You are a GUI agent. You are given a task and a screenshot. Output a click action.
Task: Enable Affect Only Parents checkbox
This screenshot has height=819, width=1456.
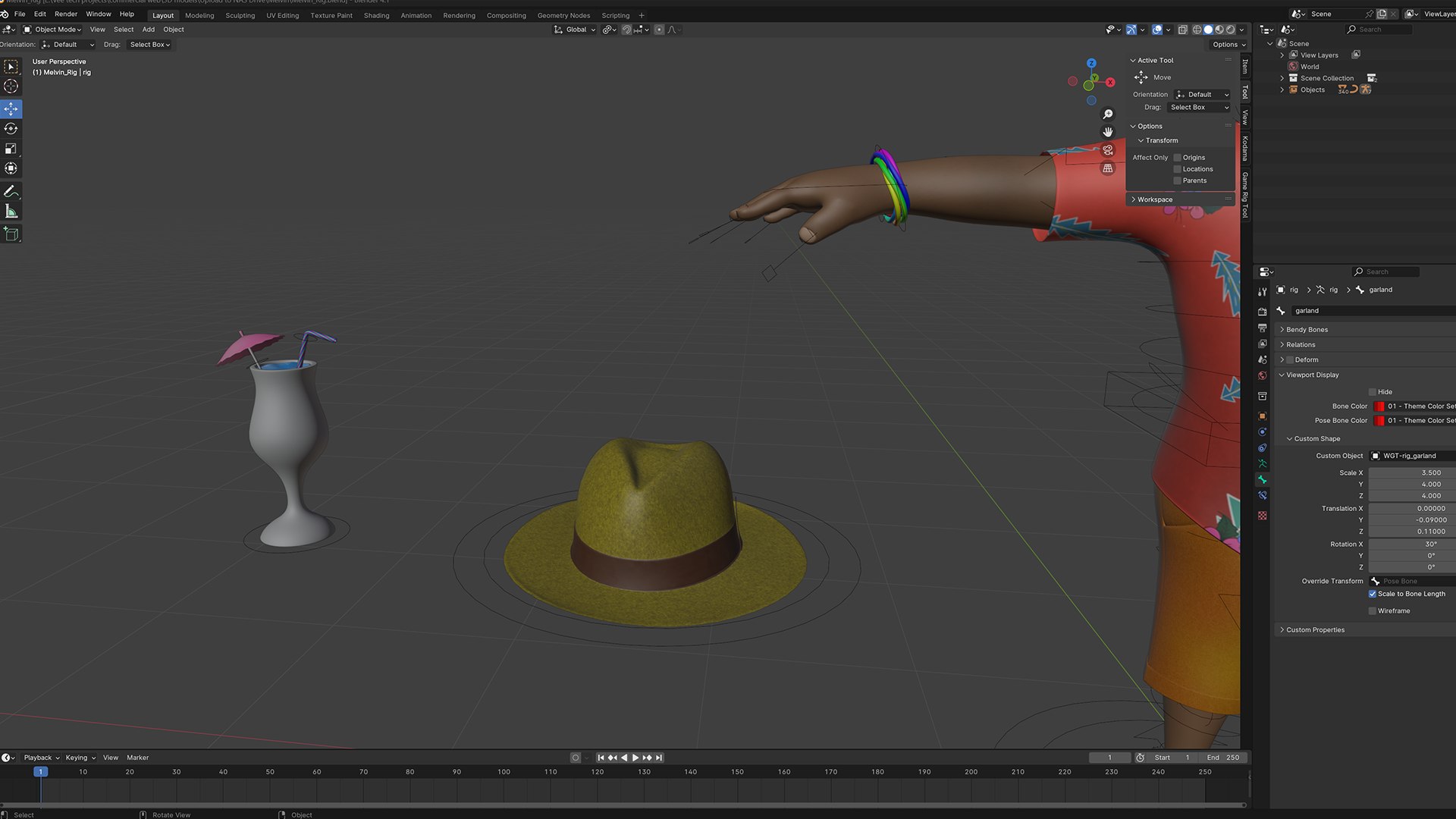1177,180
